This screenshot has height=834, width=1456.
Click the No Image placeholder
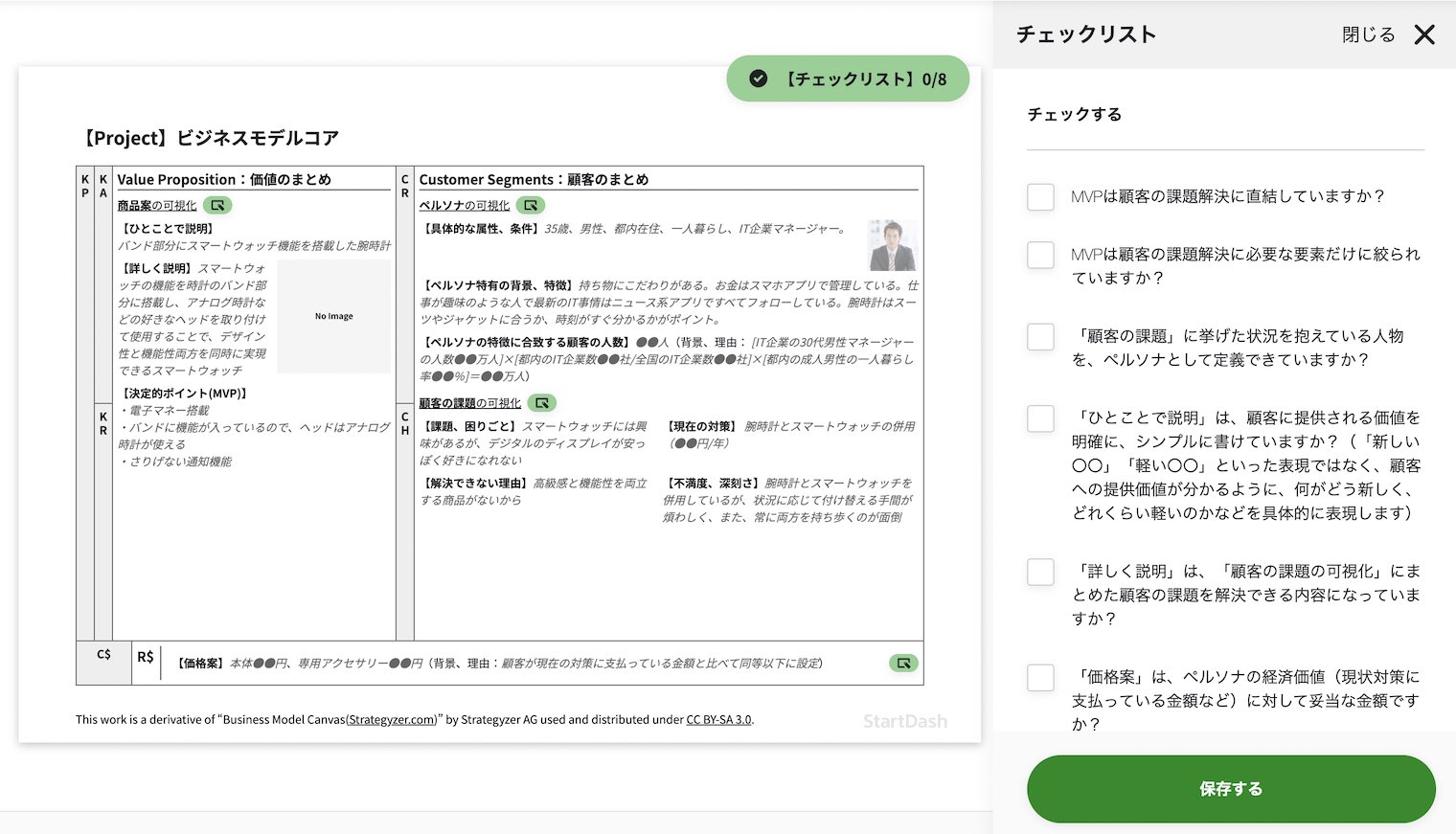[x=332, y=316]
